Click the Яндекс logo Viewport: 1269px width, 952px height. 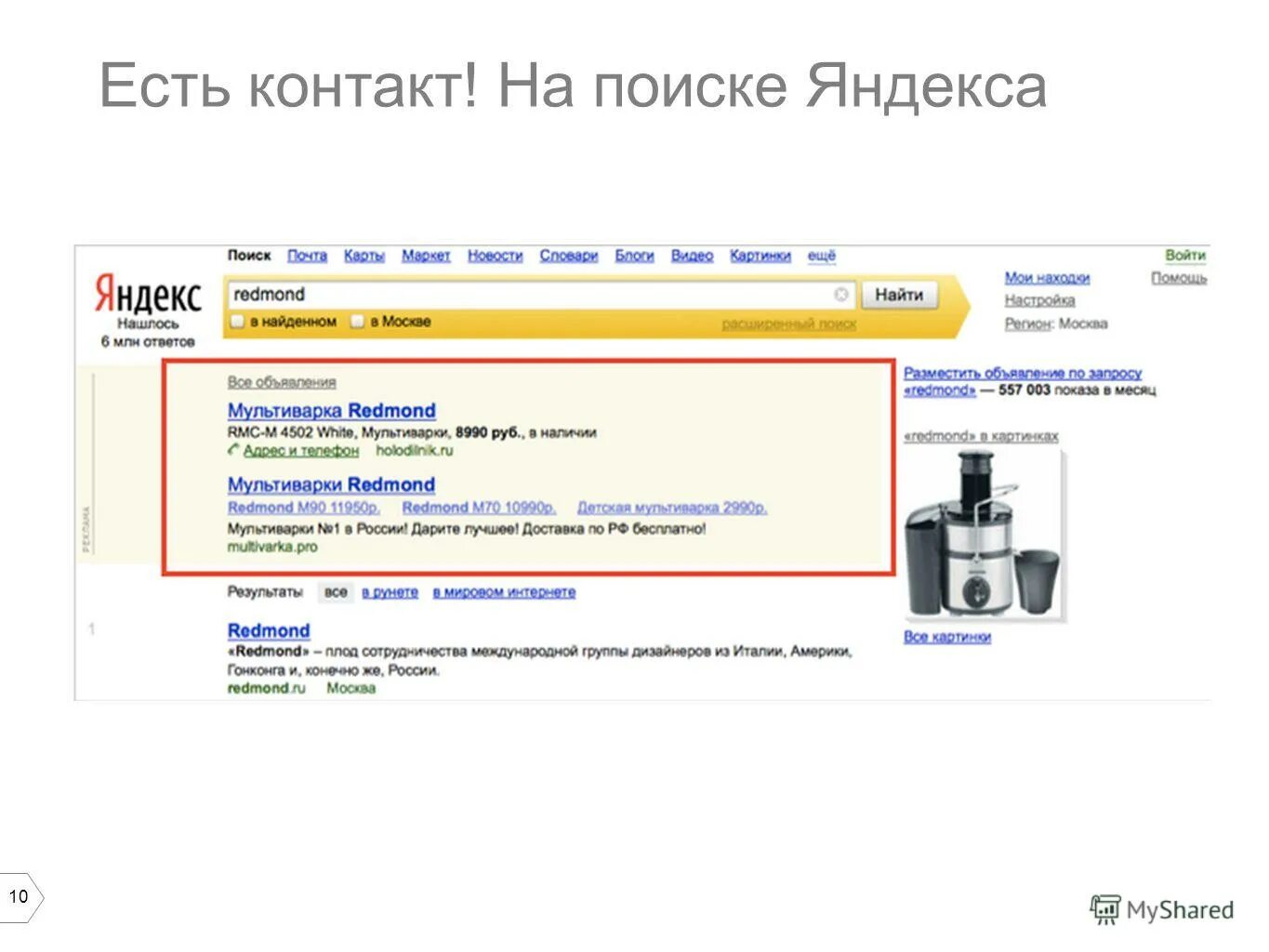147,294
